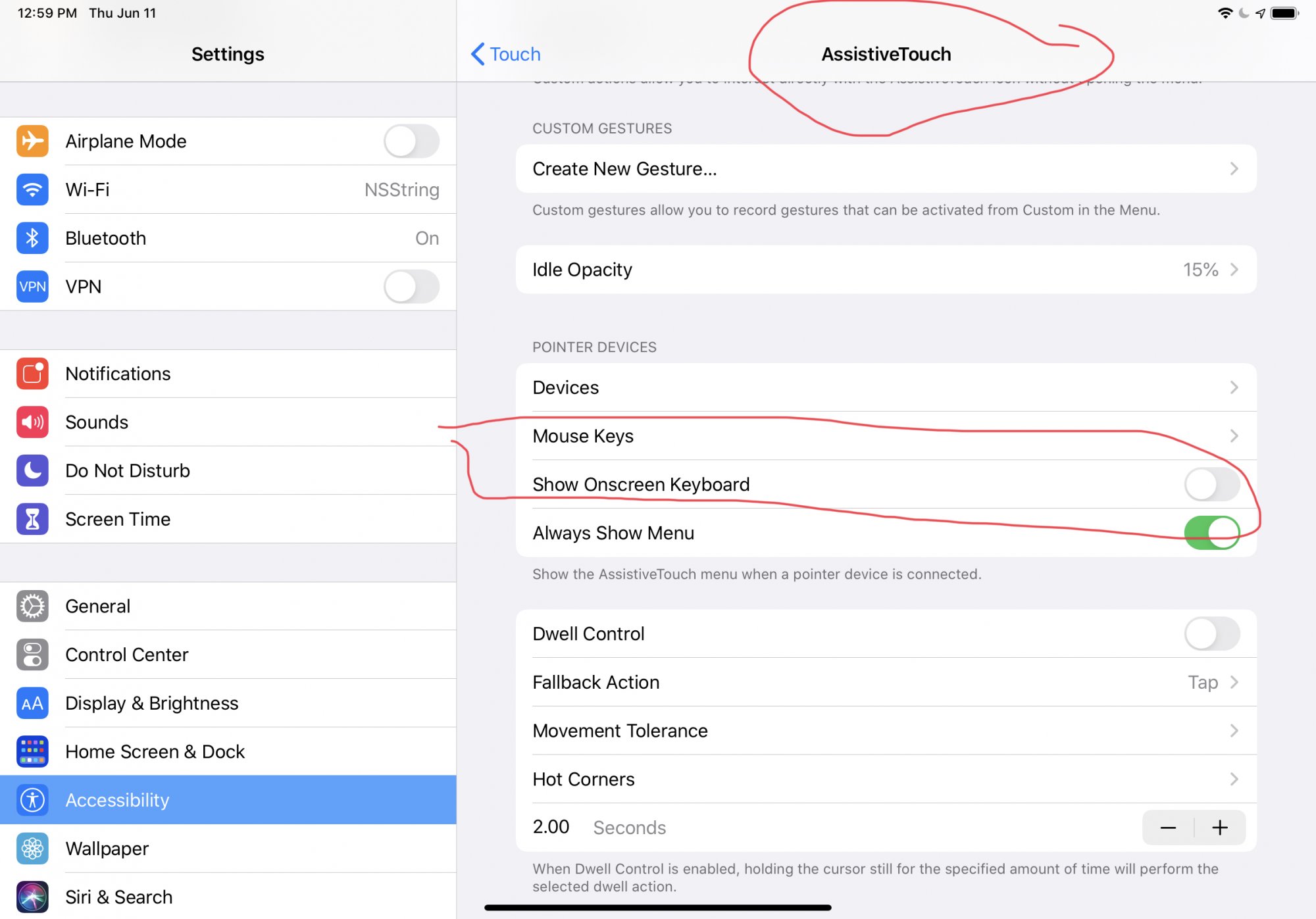Screen dimensions: 1316x919
Task: Tap the Siri & Search icon
Action: 32,897
